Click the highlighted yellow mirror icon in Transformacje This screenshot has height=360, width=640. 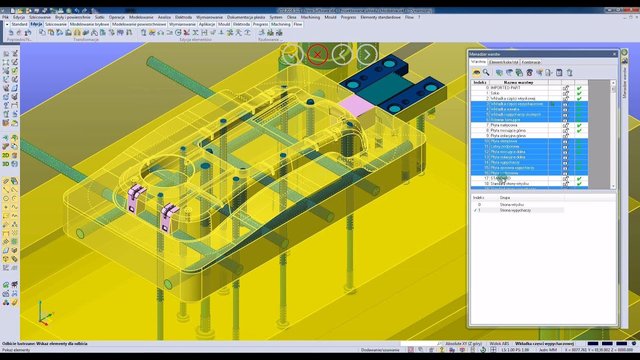click(77, 32)
